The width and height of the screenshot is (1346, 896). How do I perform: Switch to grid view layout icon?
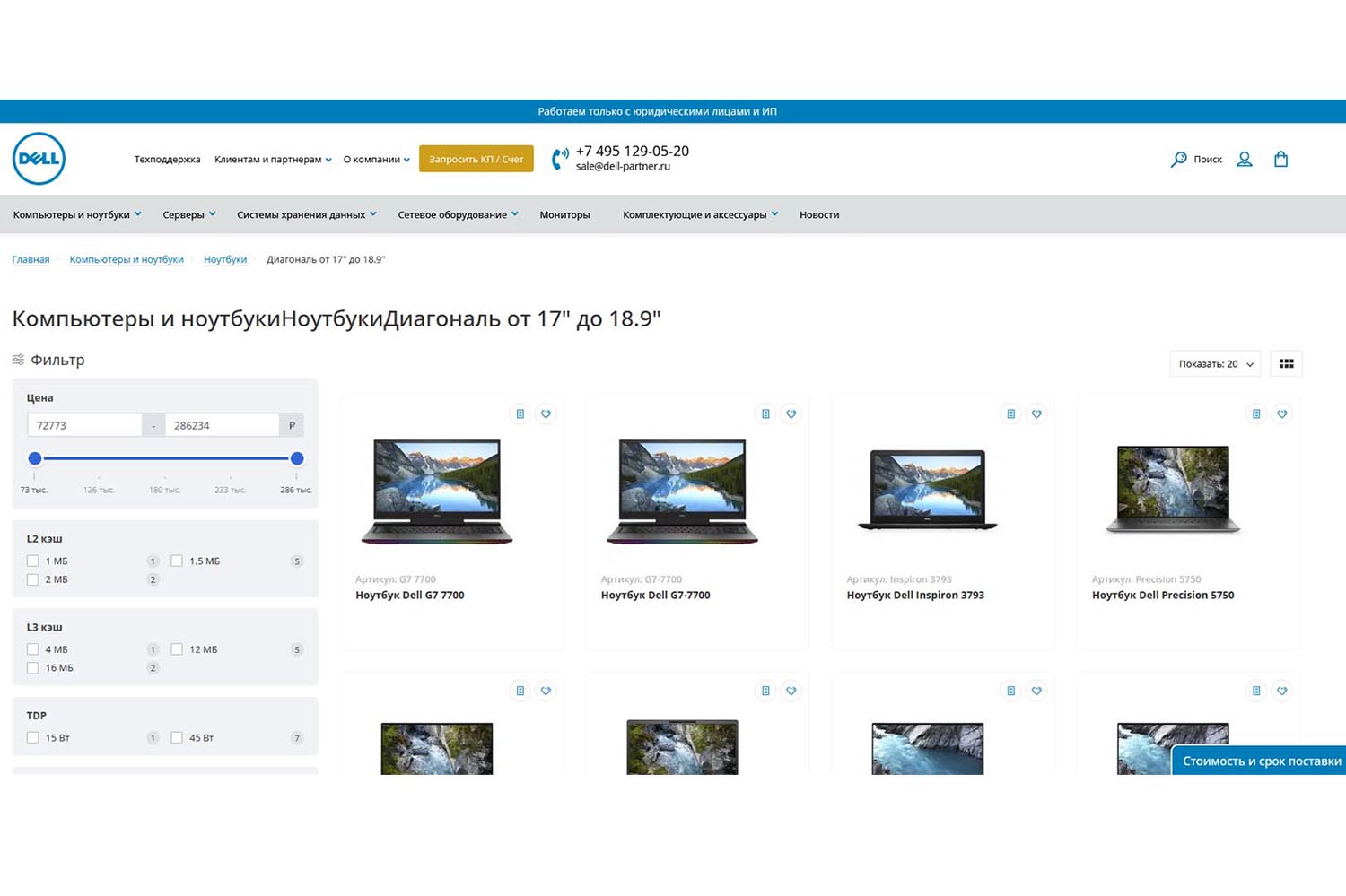1286,363
